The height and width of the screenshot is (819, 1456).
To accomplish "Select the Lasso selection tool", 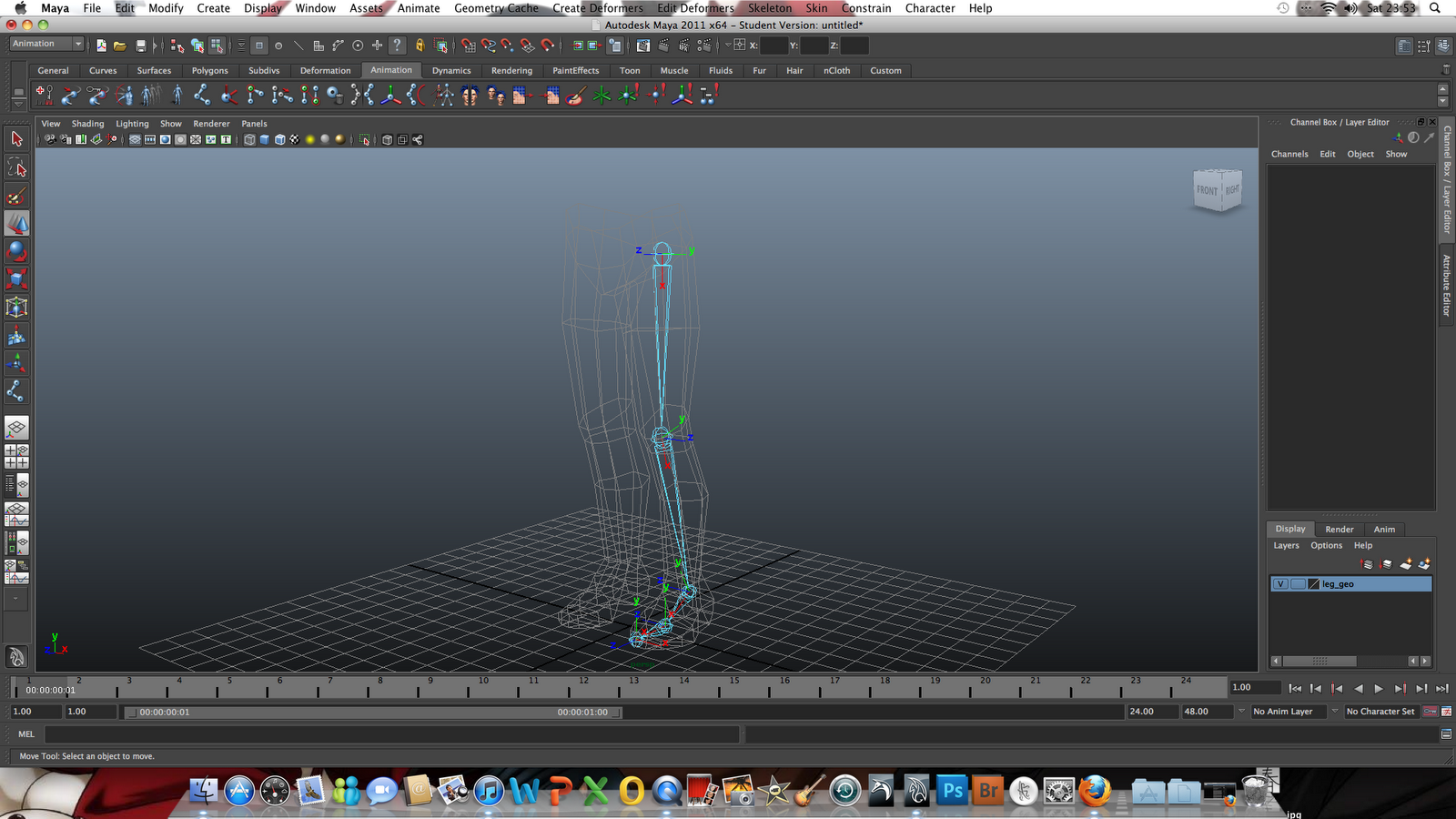I will [16, 167].
